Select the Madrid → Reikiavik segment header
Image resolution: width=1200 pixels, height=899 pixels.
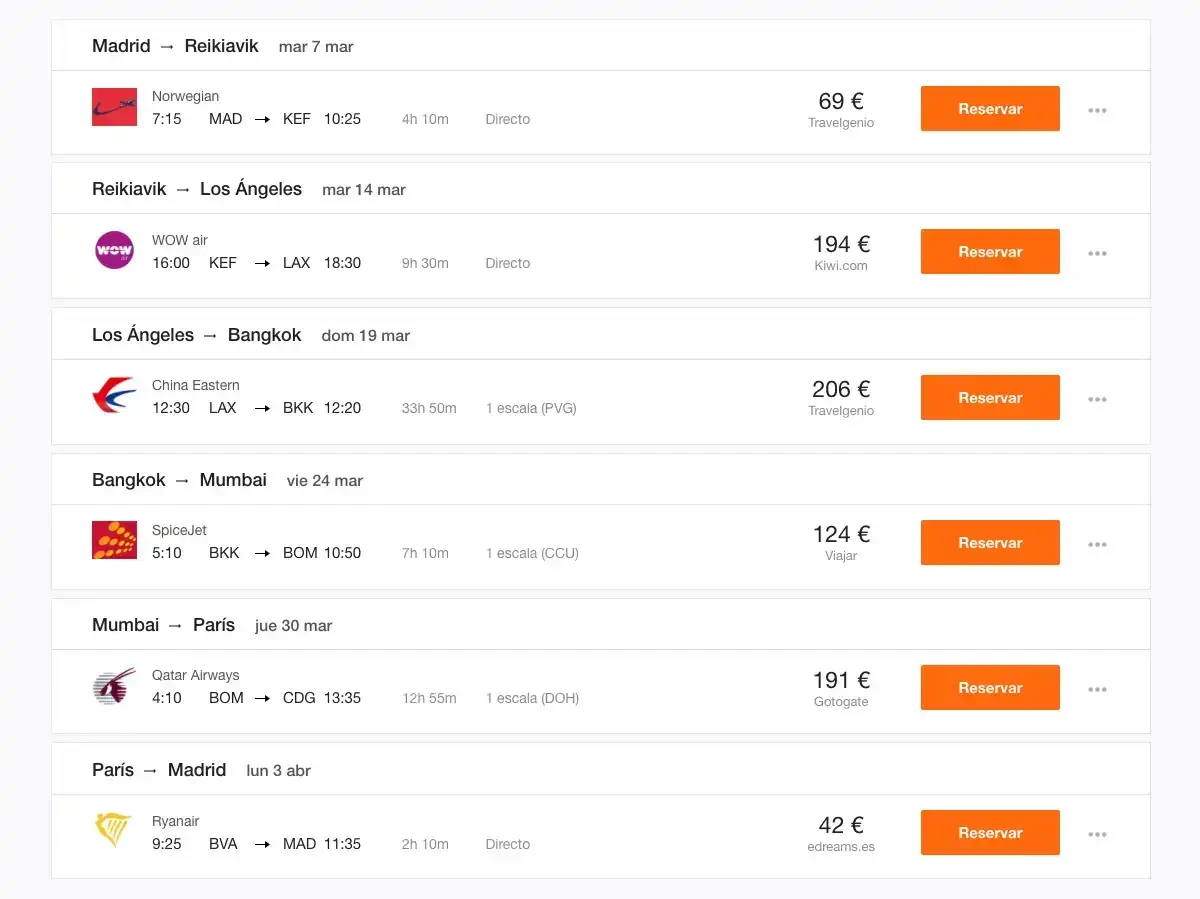601,46
